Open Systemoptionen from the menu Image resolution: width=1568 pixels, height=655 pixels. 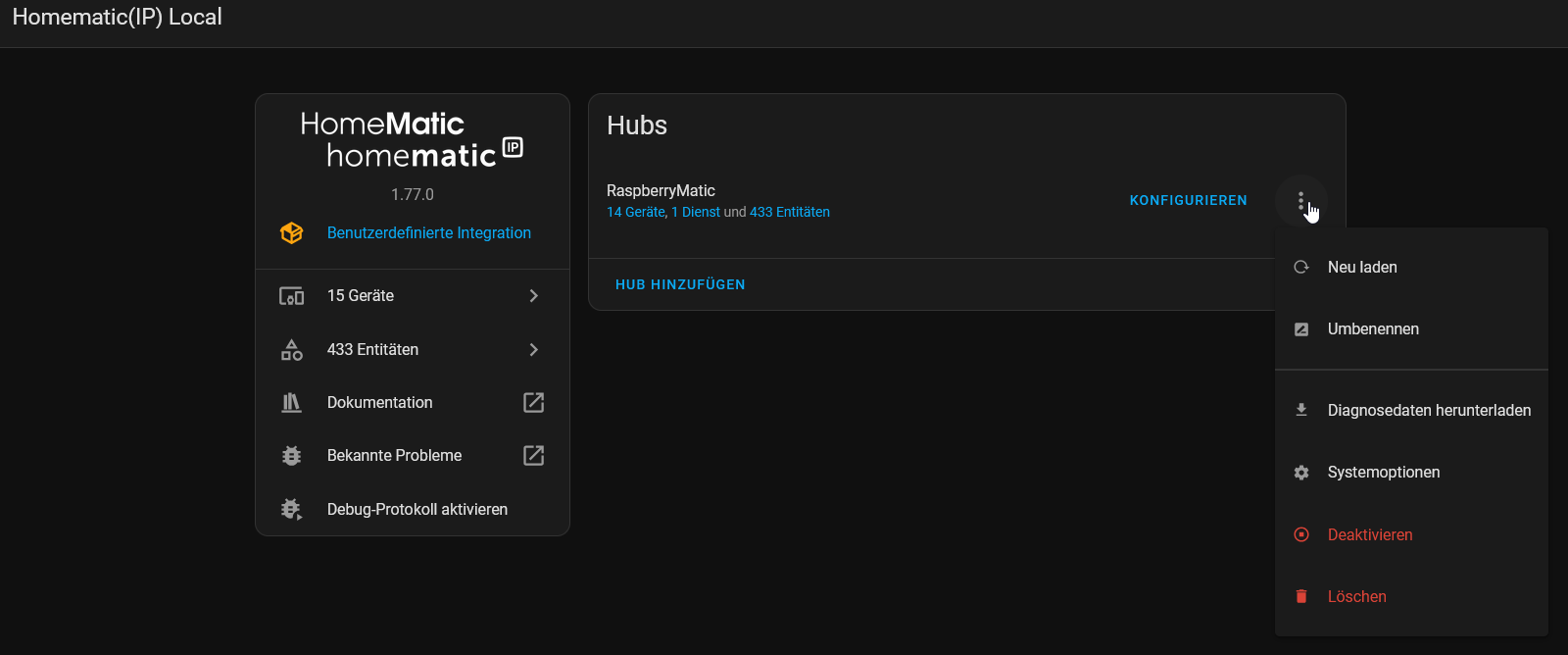tap(1411, 473)
